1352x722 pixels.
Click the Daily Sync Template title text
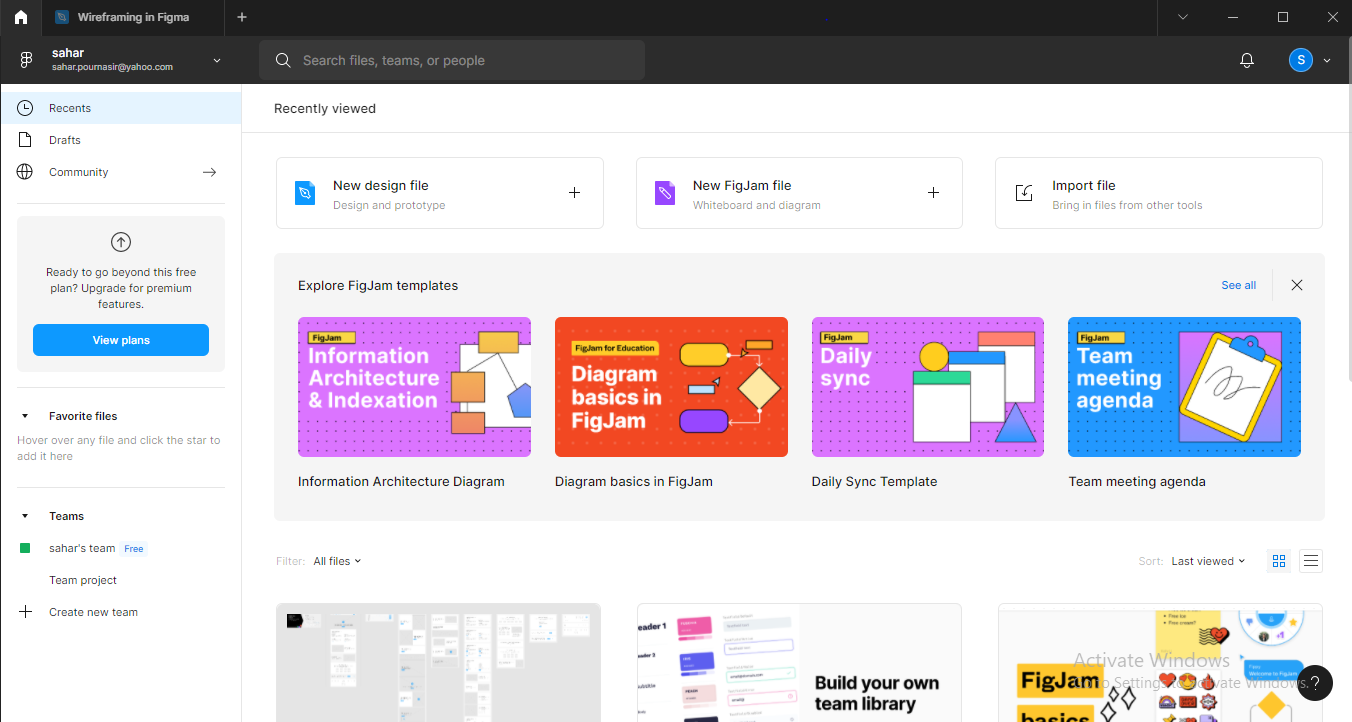pyautogui.click(x=874, y=481)
